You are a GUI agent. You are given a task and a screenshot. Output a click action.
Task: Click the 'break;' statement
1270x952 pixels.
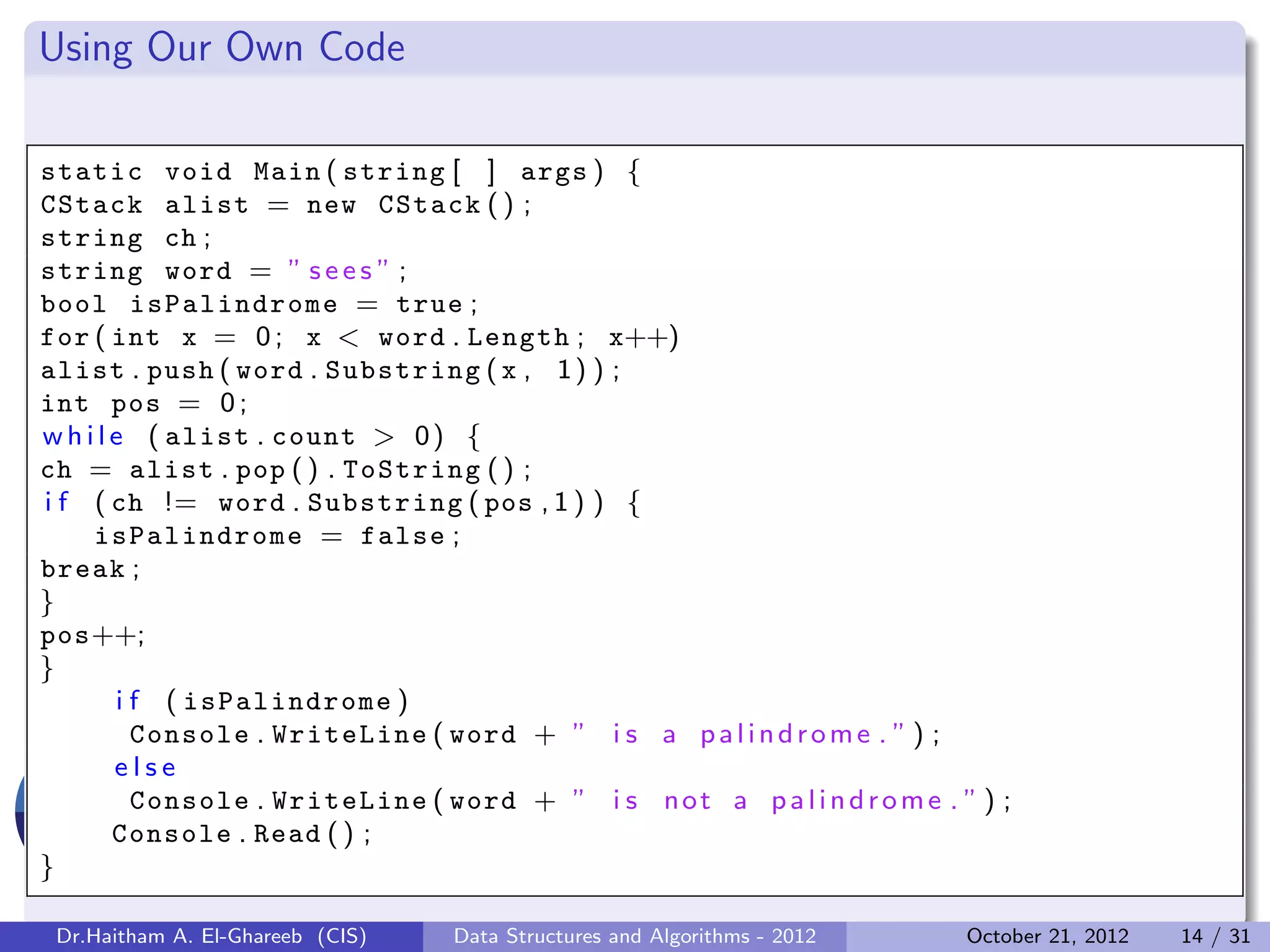point(91,569)
